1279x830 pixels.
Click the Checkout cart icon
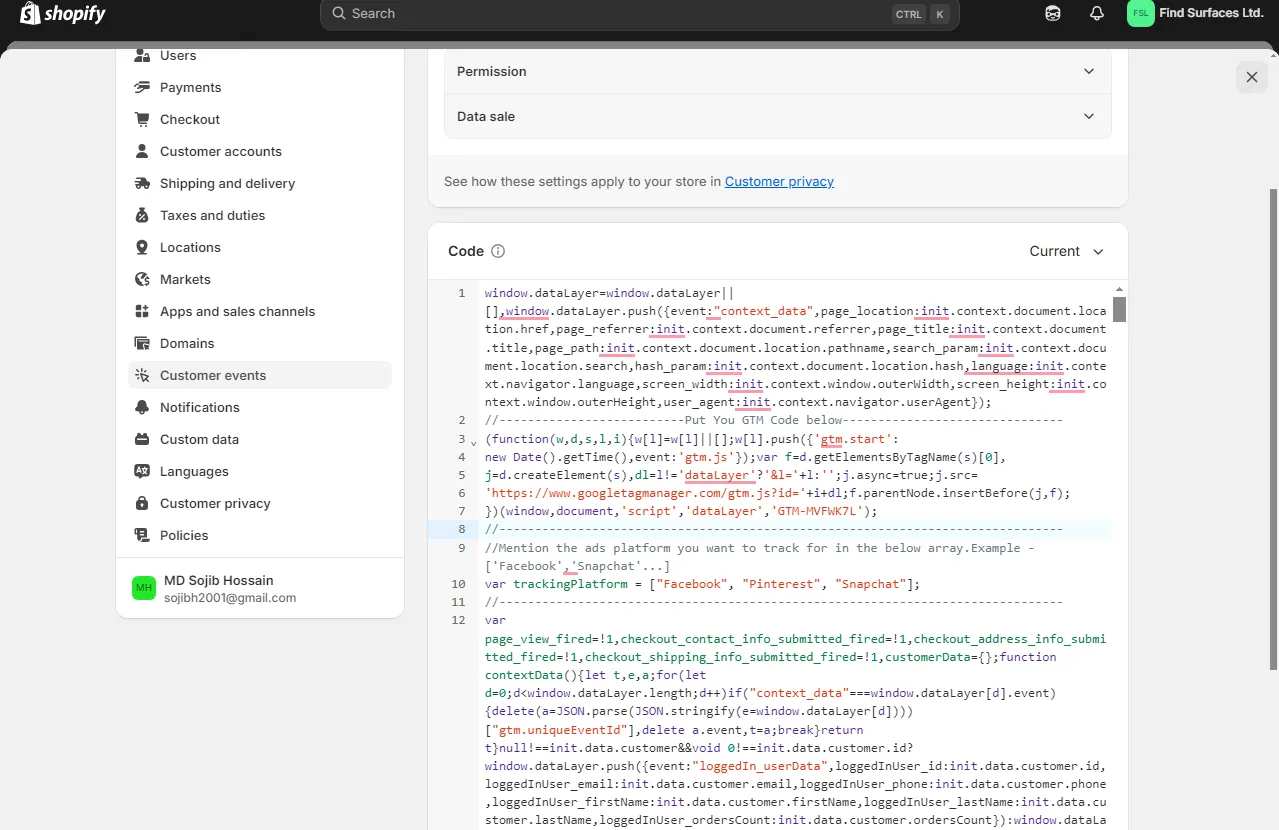(x=142, y=119)
